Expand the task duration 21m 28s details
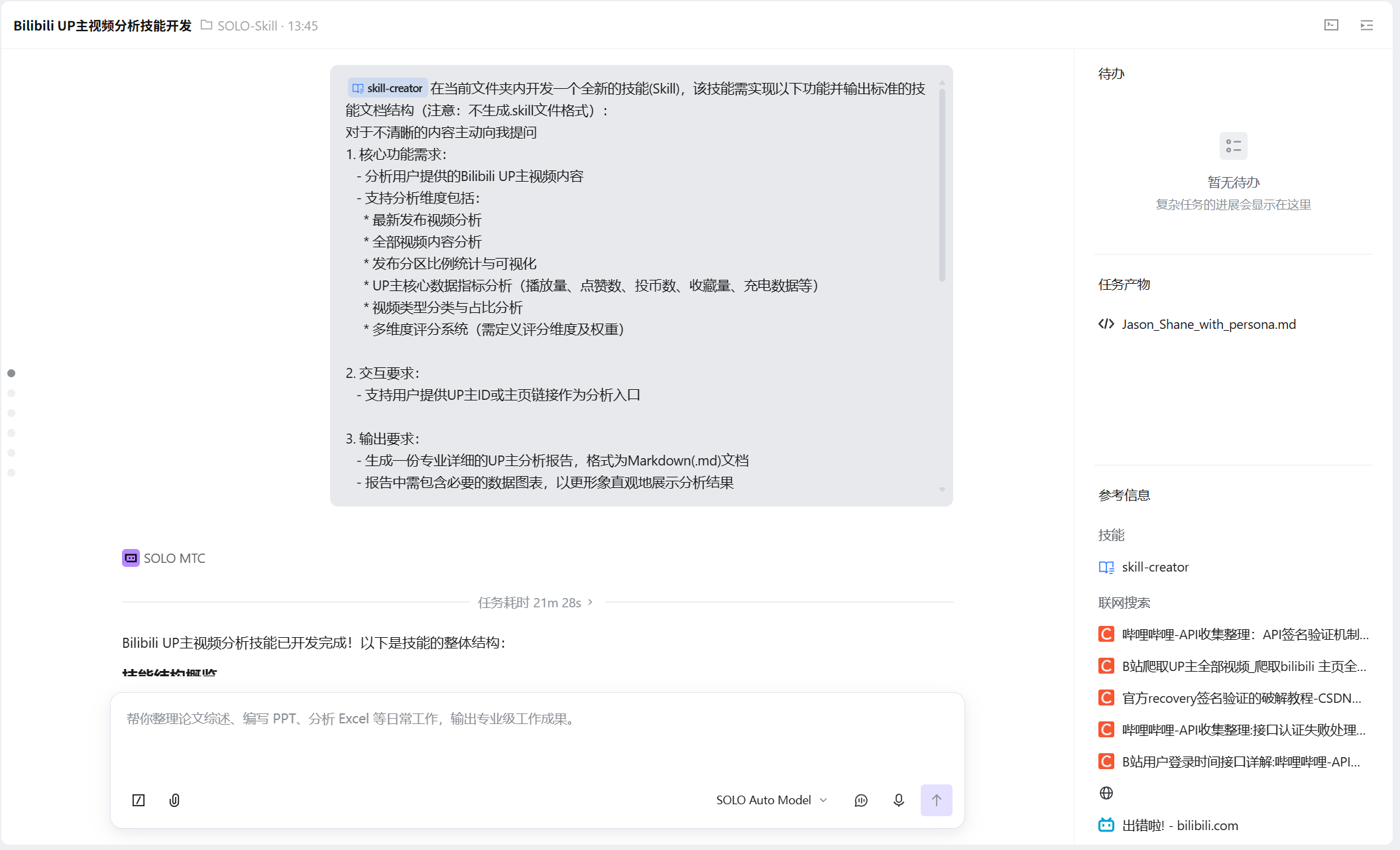 click(535, 603)
